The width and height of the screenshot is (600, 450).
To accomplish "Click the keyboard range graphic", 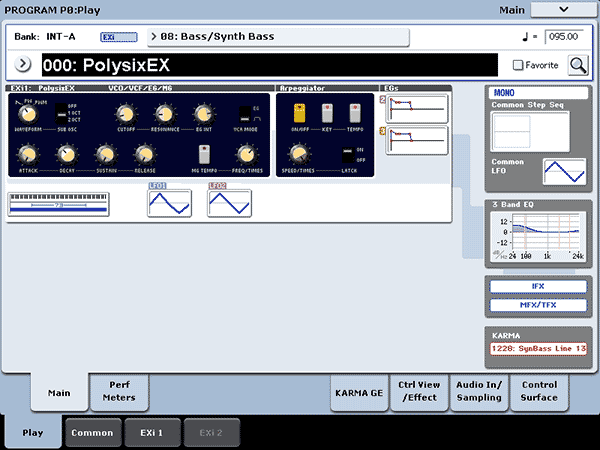I will (x=71, y=203).
